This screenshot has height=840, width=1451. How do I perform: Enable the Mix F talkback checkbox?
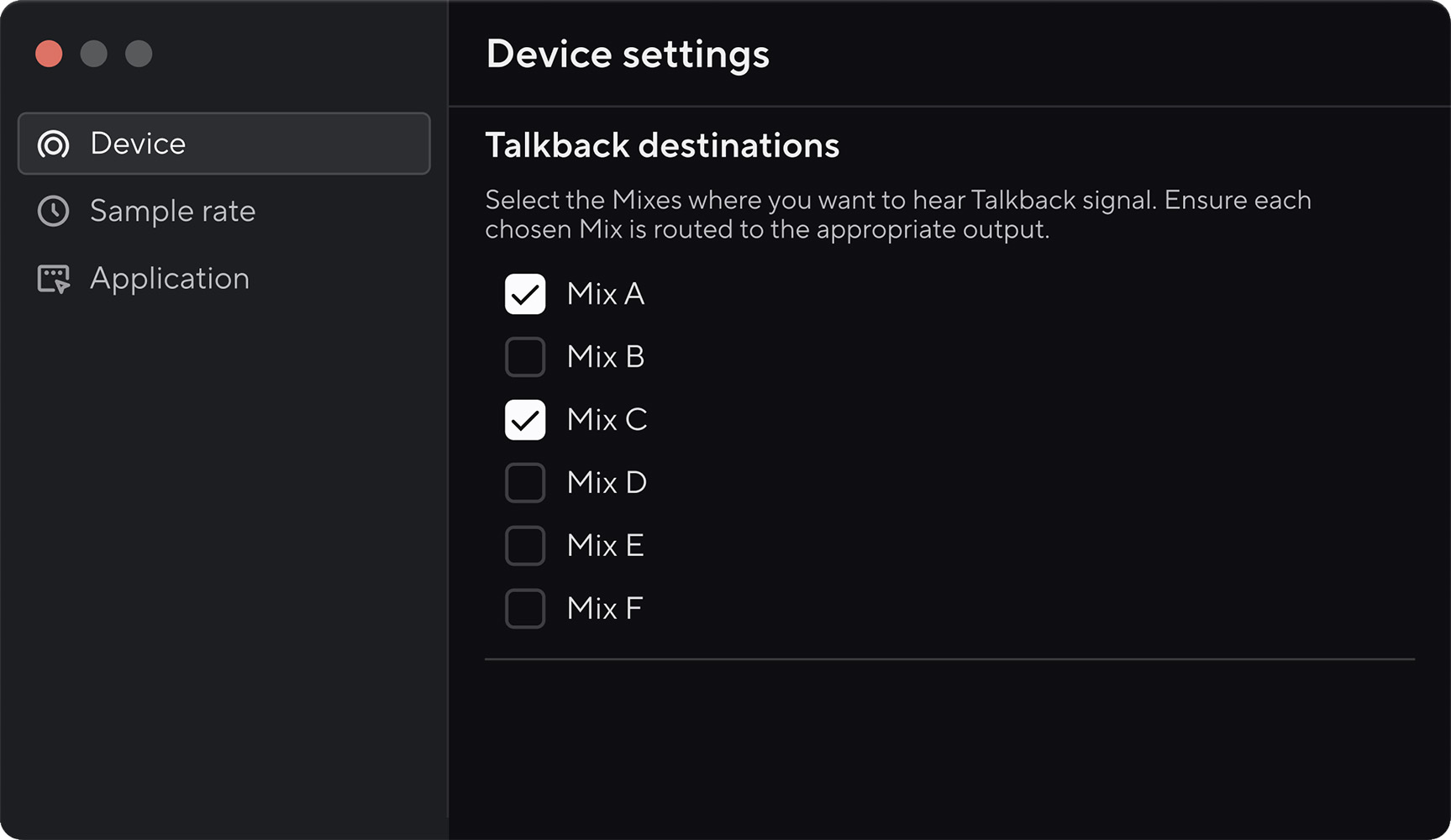click(525, 609)
